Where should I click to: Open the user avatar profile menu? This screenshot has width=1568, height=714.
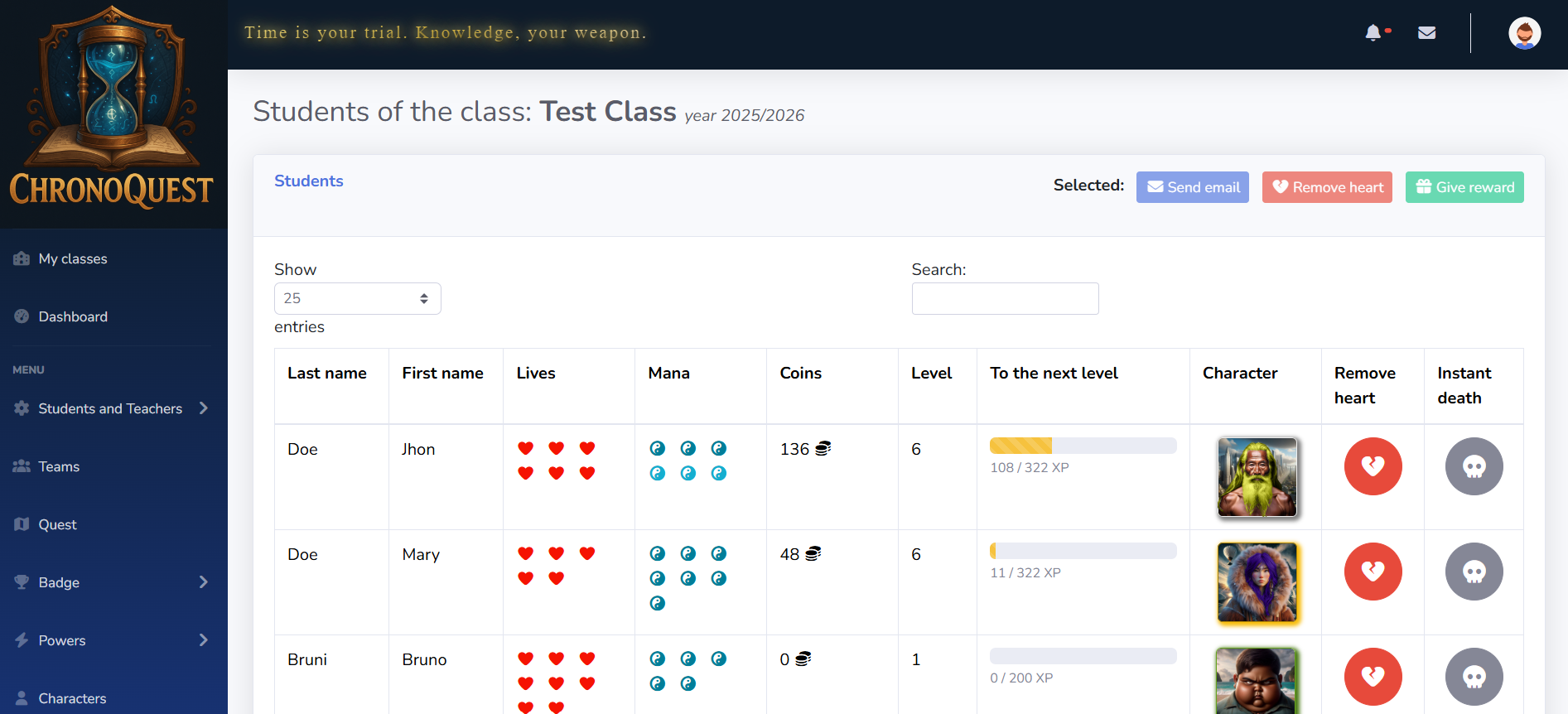1524,33
